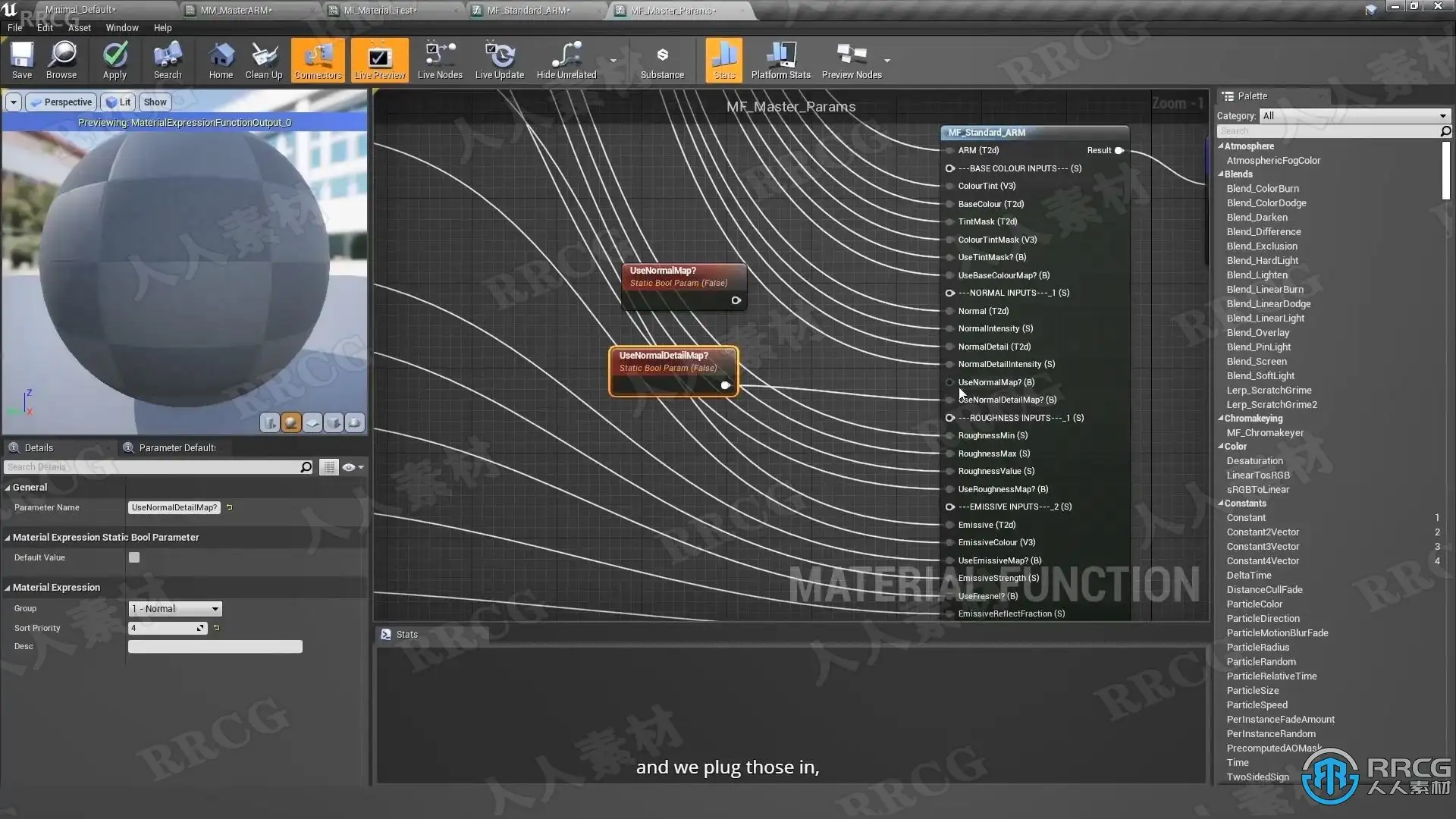Click the Search Details input field
The width and height of the screenshot is (1456, 819).
pos(152,467)
